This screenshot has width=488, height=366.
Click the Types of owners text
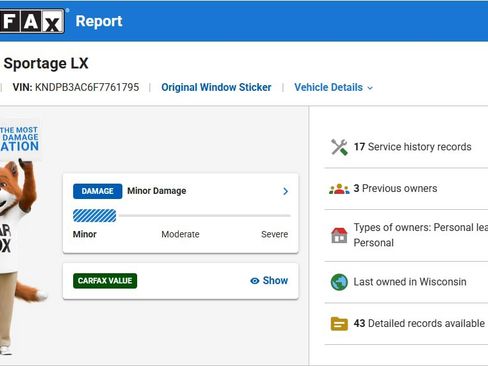click(421, 235)
